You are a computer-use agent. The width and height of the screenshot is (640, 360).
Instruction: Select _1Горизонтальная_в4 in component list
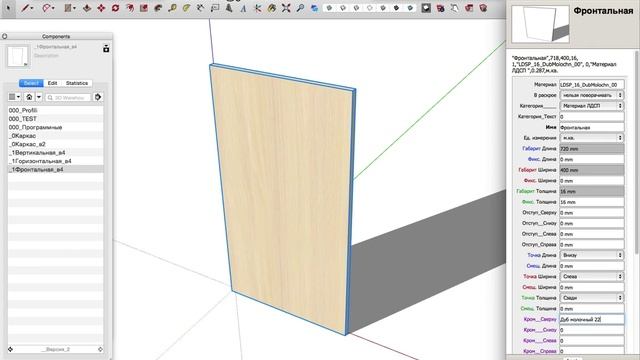pos(56,161)
